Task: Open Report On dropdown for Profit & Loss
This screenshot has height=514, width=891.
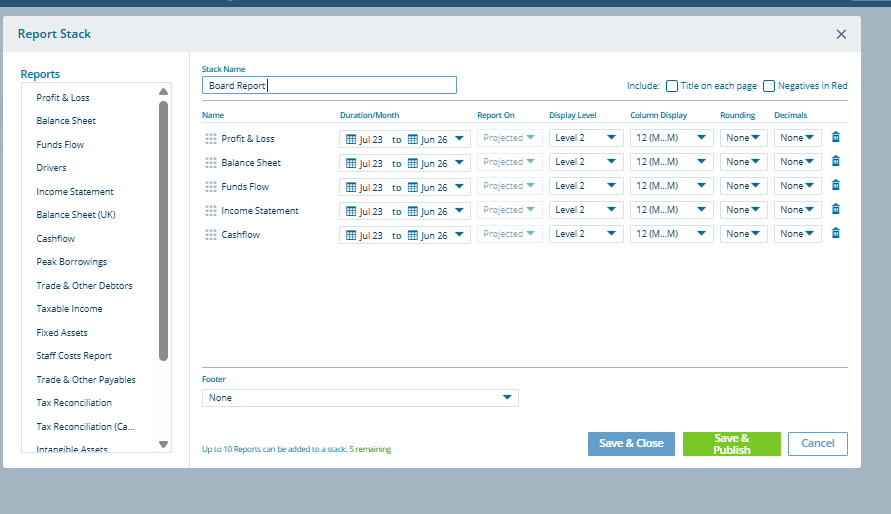Action: (x=509, y=138)
